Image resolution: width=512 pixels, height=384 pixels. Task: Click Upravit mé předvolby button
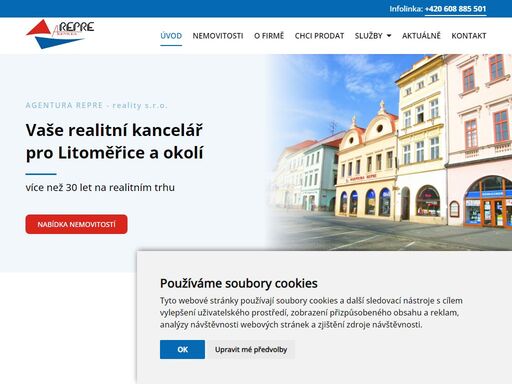pyautogui.click(x=251, y=349)
